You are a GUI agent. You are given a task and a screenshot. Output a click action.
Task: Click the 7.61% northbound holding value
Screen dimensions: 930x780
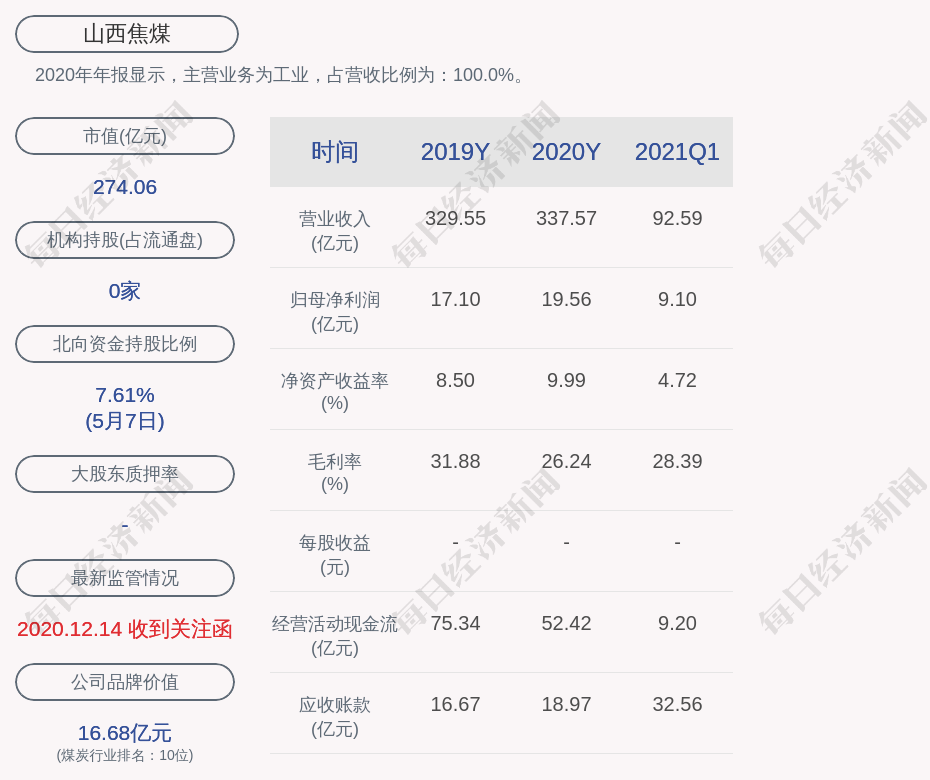125,395
